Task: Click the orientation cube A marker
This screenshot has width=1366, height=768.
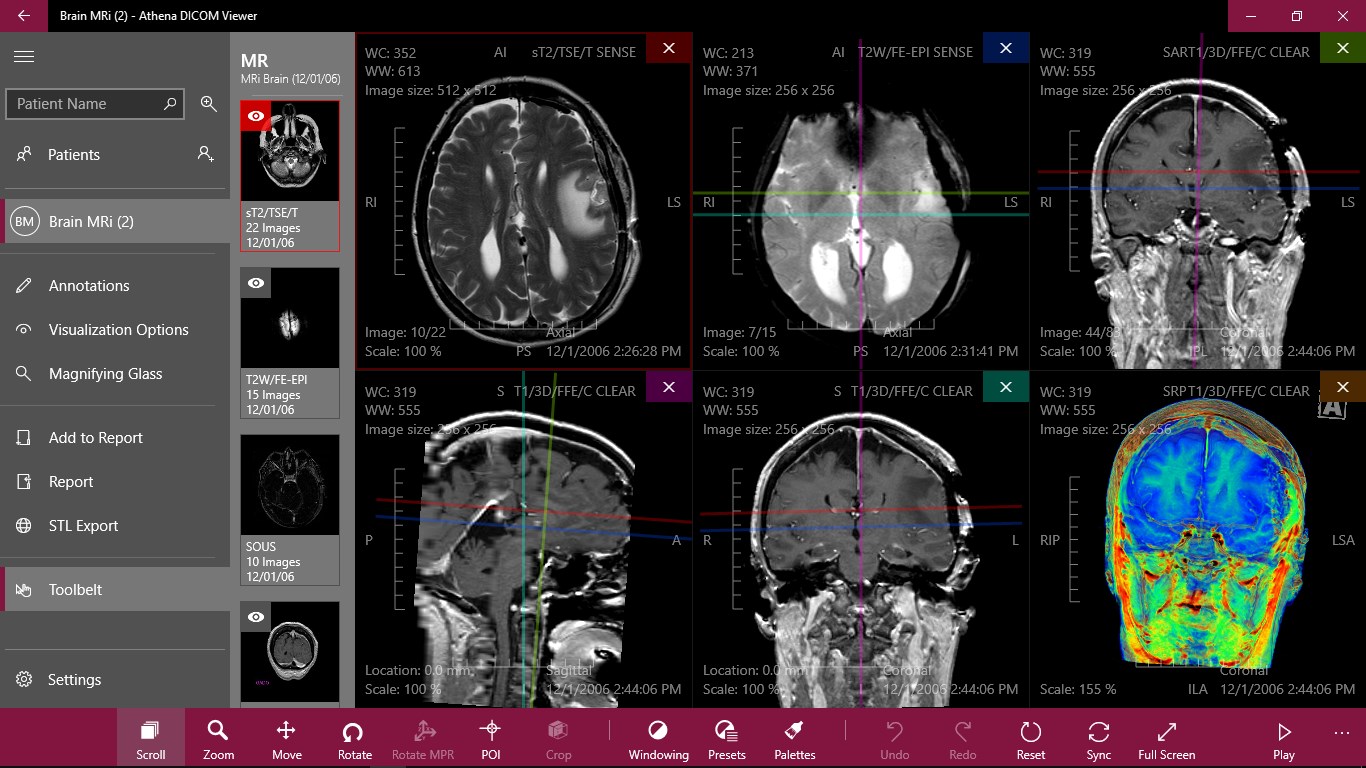Action: [1331, 408]
